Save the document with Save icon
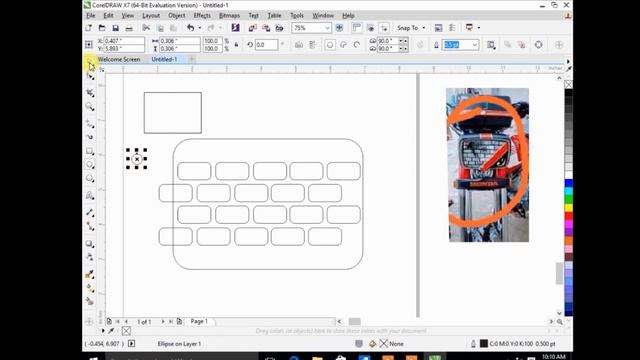Screen dimensions: 640x360 tap(116, 28)
